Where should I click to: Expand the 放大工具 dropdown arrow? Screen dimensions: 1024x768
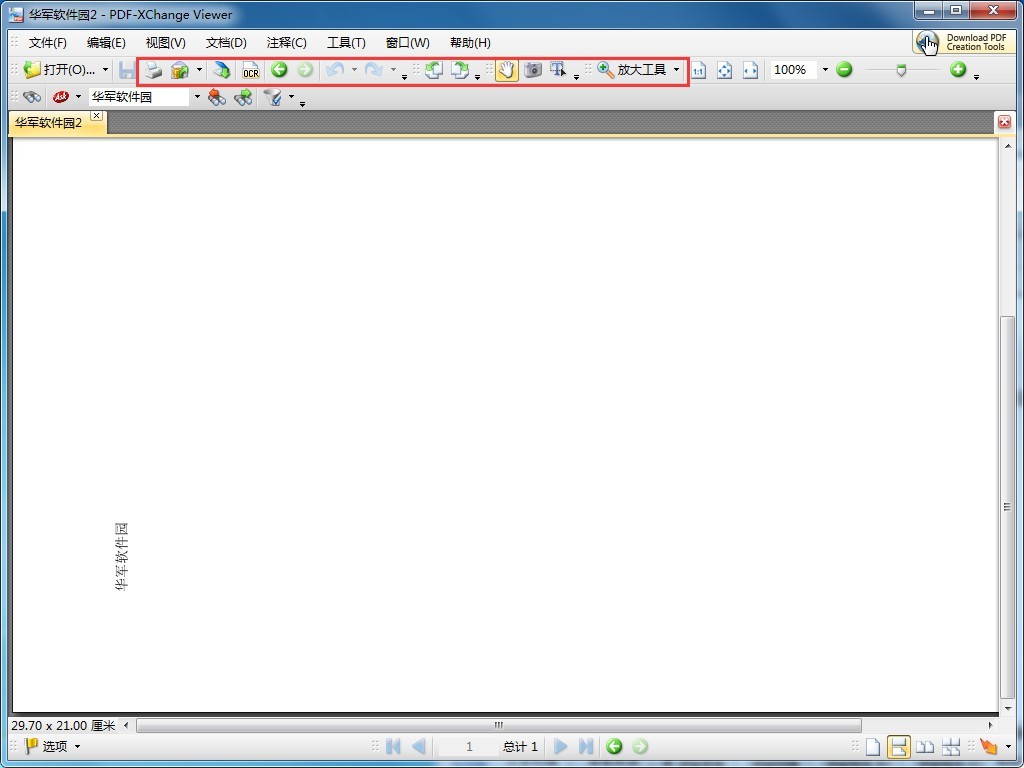pyautogui.click(x=677, y=70)
